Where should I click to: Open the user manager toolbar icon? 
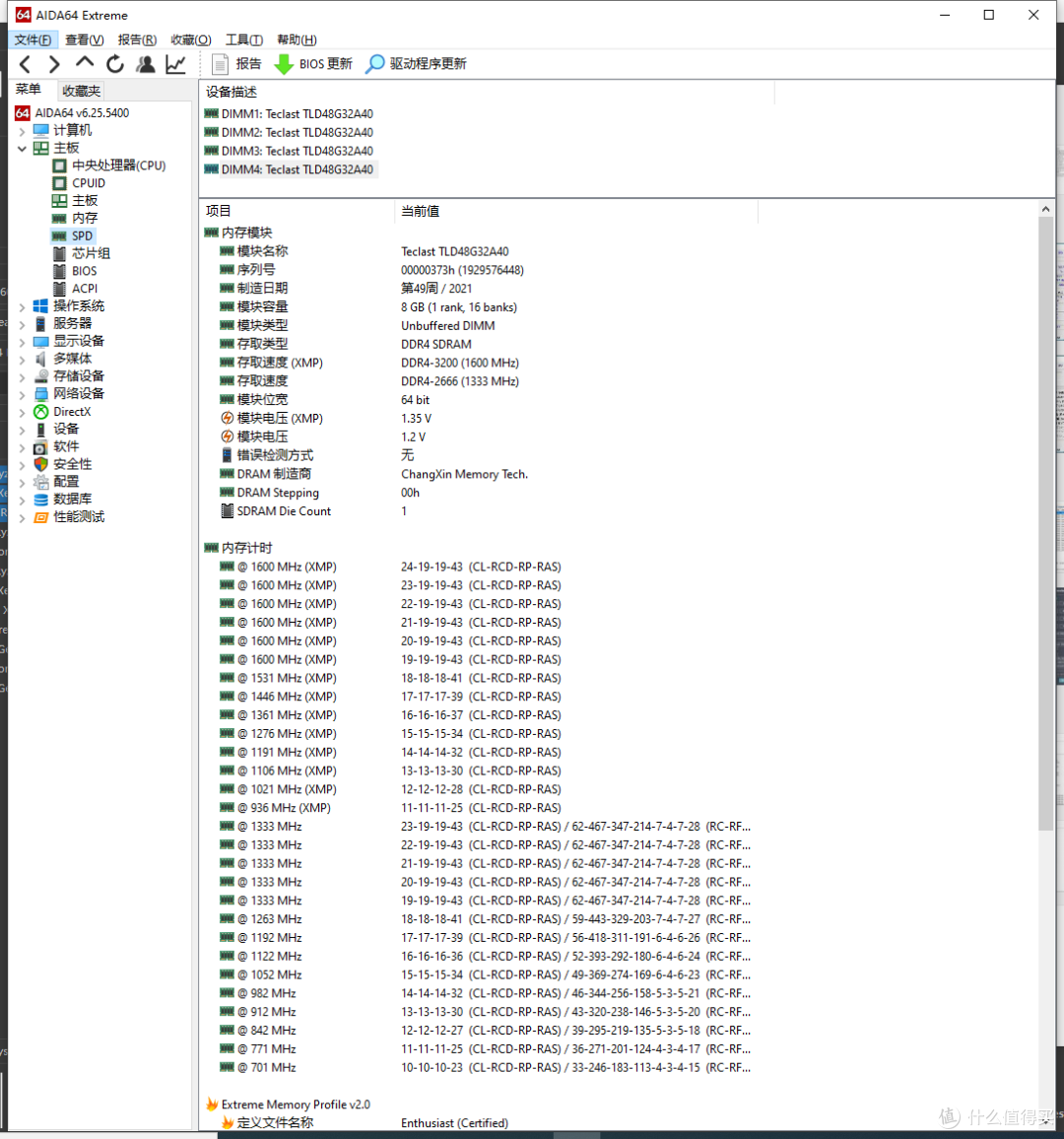click(x=145, y=64)
